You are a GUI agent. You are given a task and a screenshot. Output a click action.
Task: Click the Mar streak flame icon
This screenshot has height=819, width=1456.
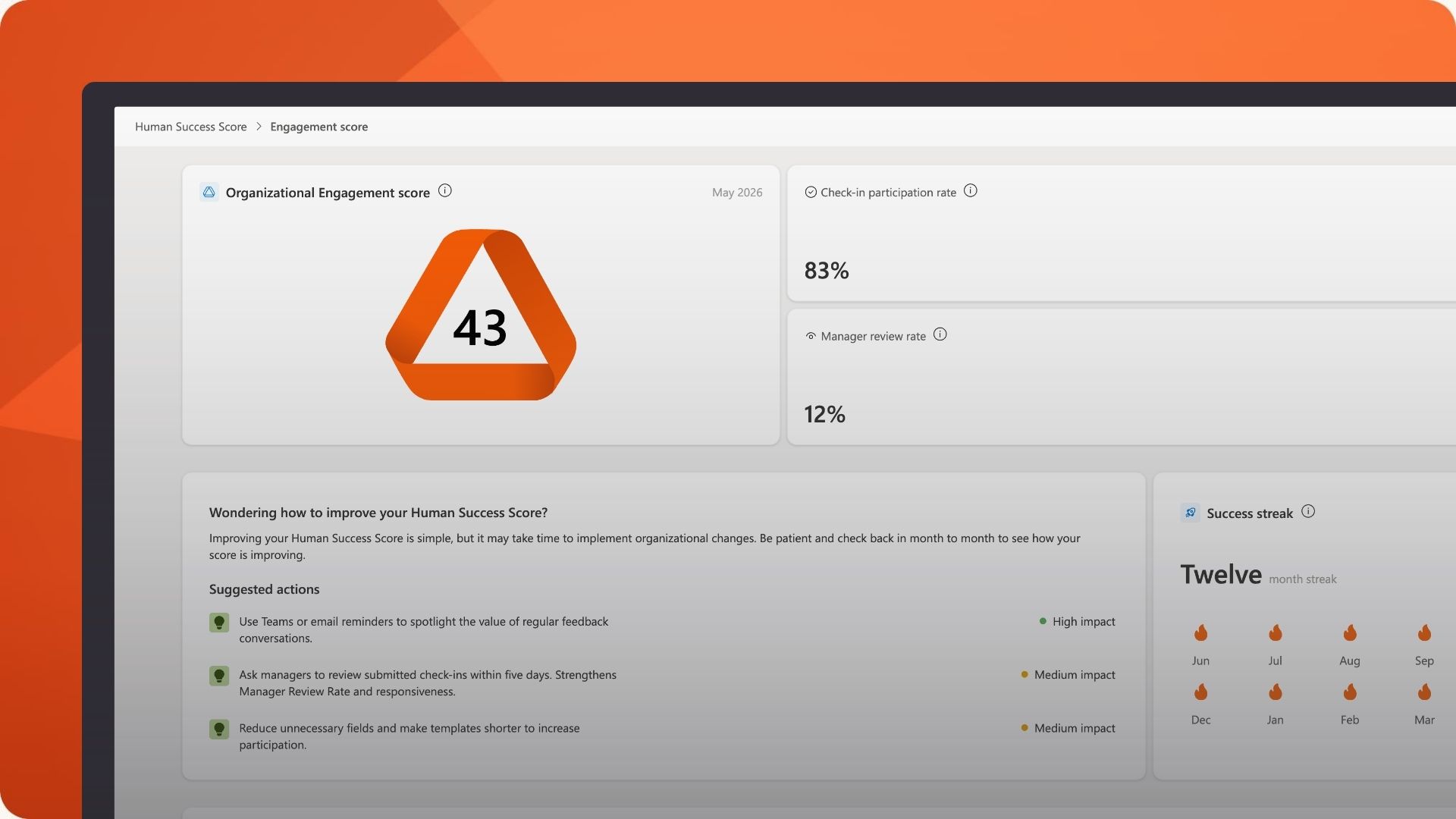1424,692
